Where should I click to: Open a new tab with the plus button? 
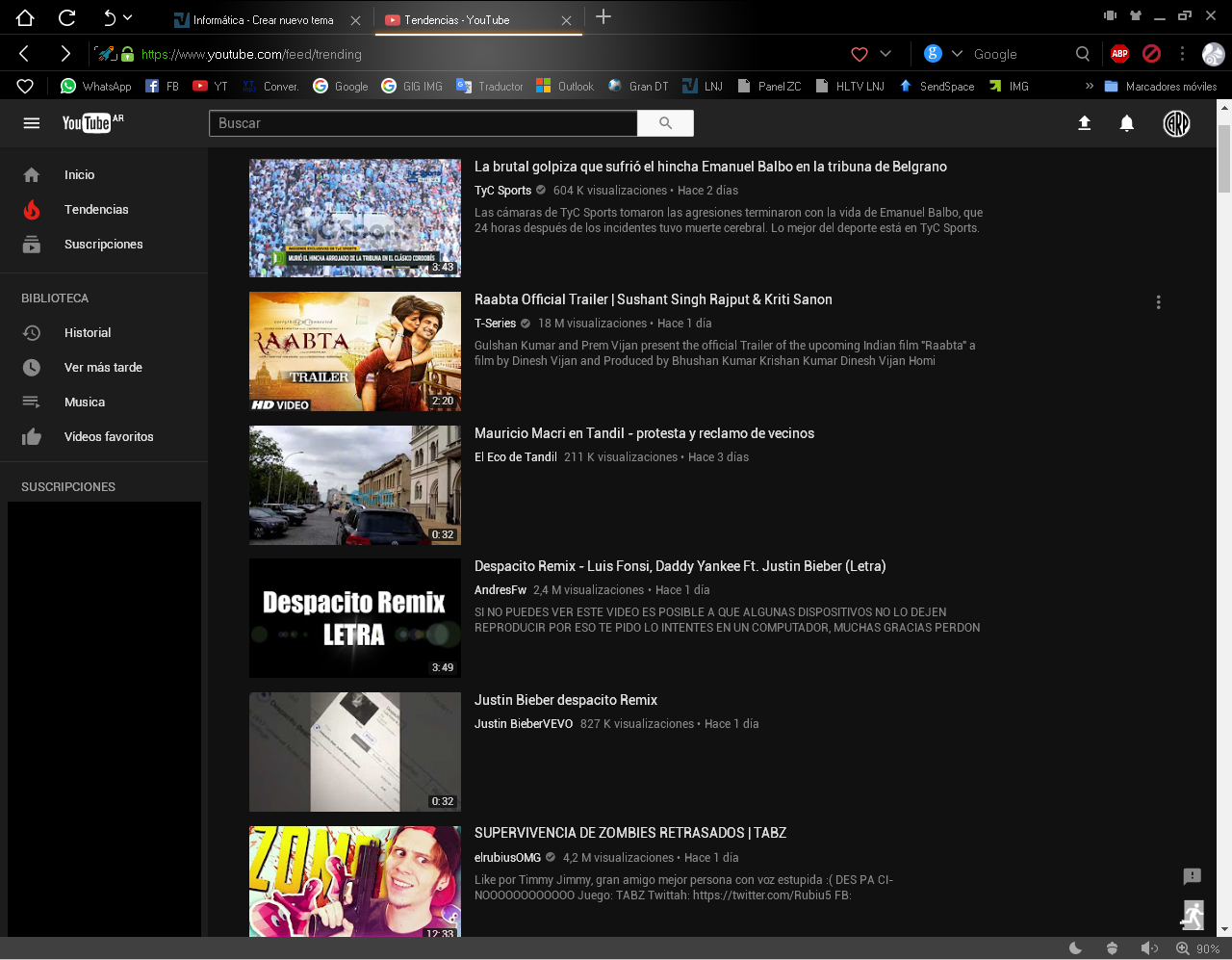coord(603,16)
